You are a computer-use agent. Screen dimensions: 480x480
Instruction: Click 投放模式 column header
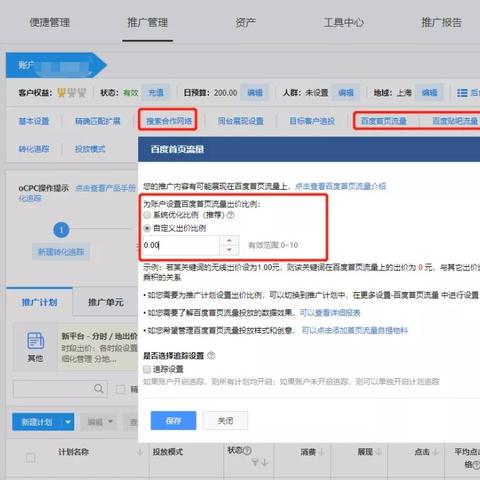pos(168,452)
